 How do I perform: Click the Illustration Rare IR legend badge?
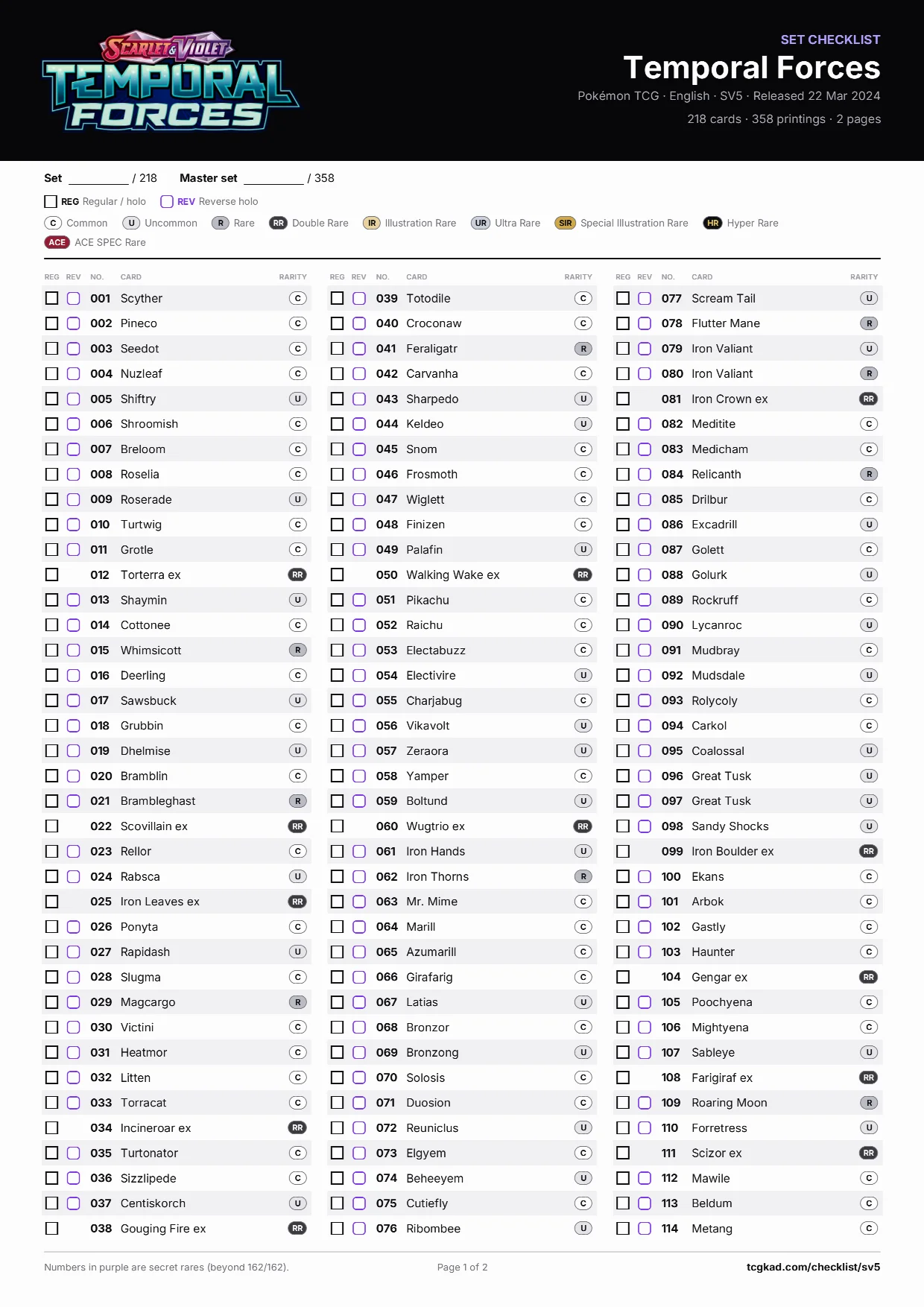371,223
